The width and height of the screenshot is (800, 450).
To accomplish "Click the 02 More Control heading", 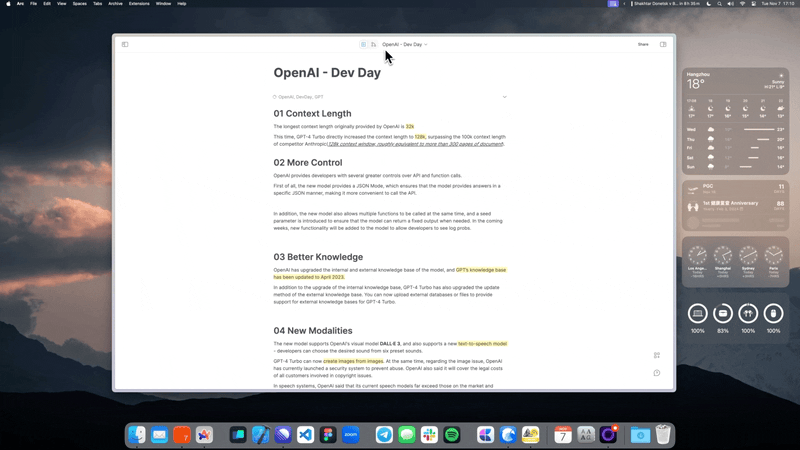I will (308, 163).
